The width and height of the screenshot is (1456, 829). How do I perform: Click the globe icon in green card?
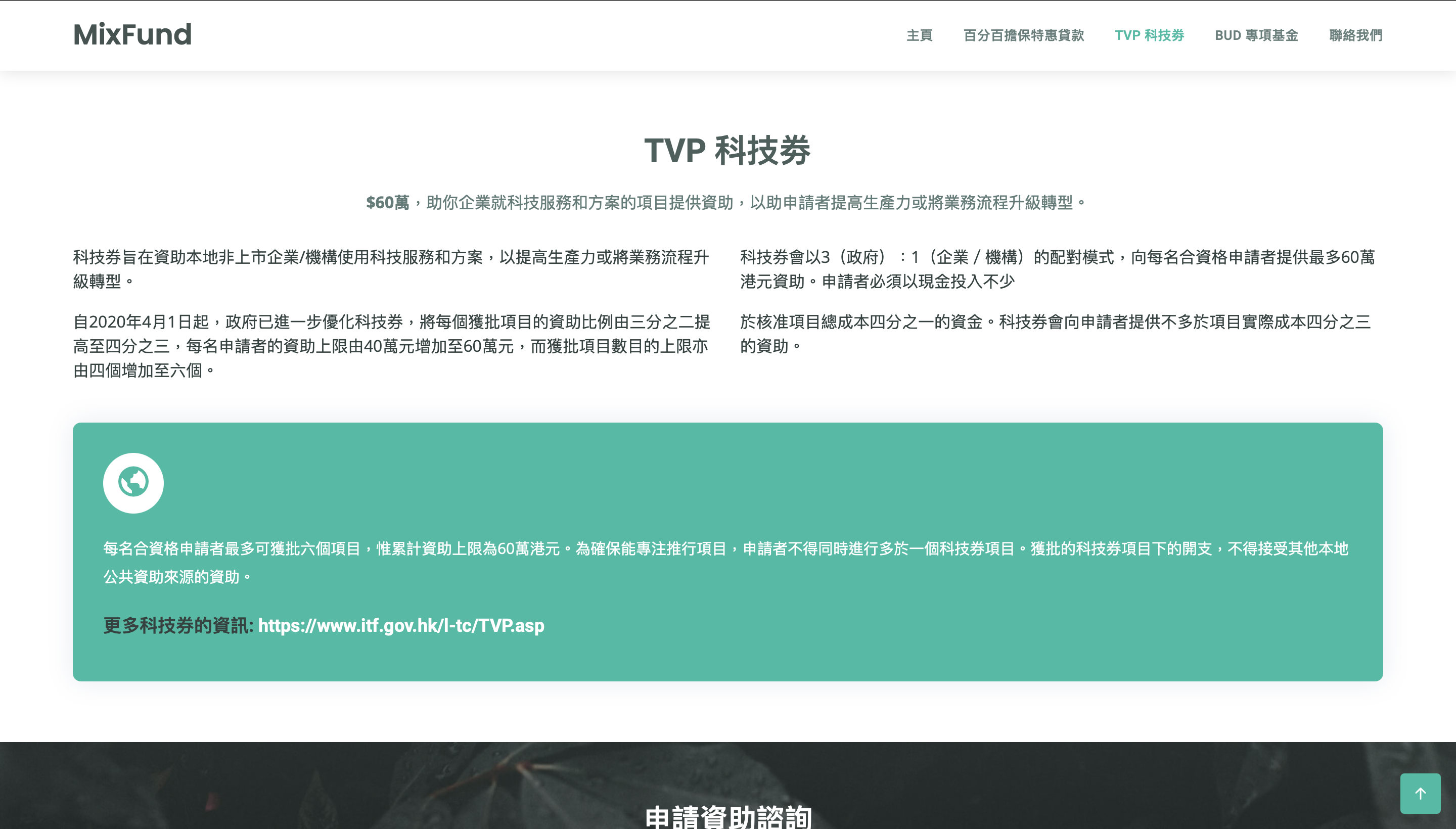pyautogui.click(x=133, y=483)
